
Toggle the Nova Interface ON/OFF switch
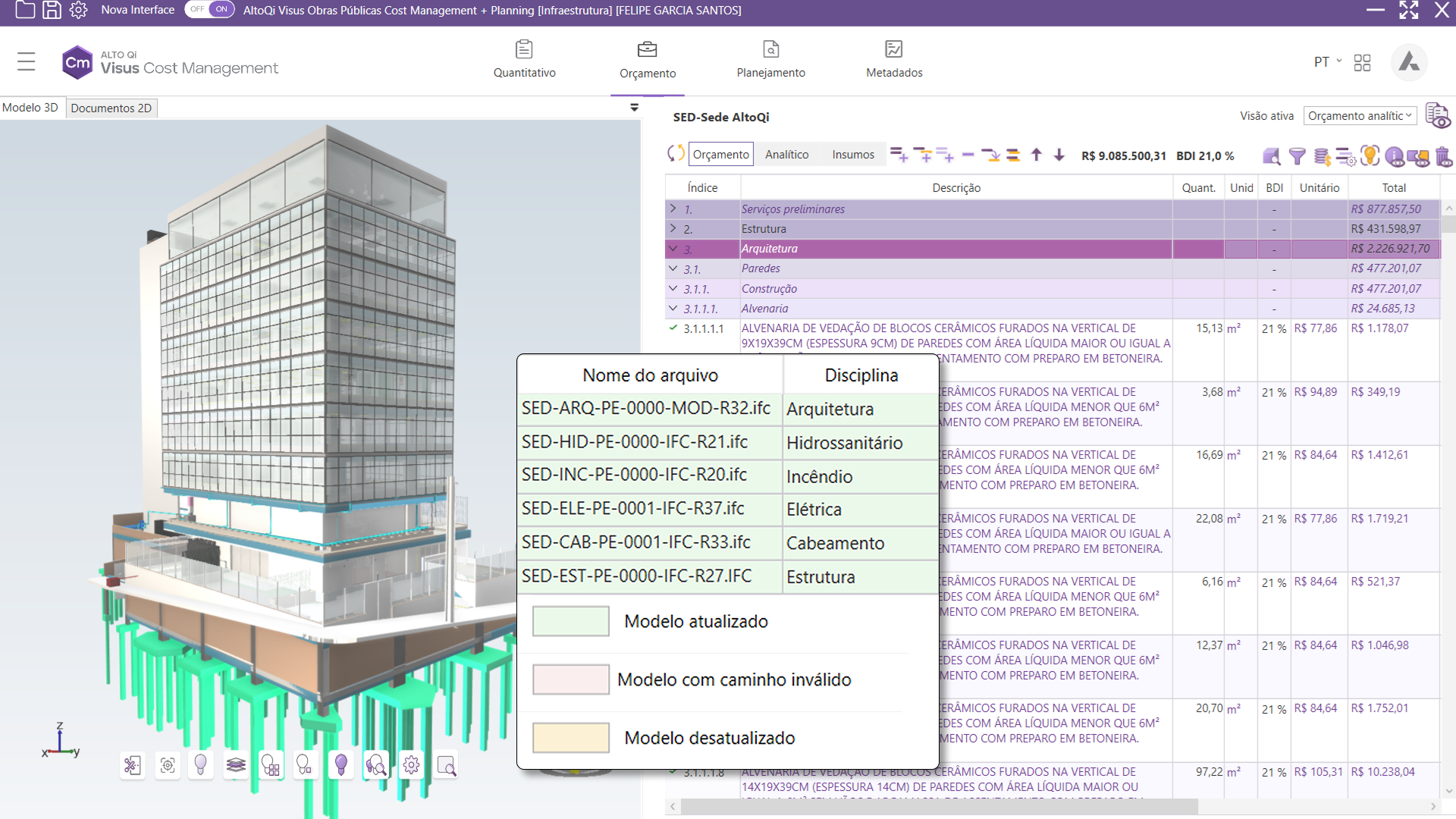pos(209,9)
